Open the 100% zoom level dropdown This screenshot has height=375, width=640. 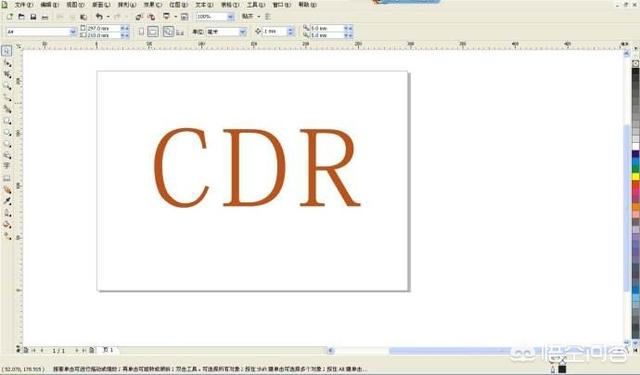tap(231, 17)
